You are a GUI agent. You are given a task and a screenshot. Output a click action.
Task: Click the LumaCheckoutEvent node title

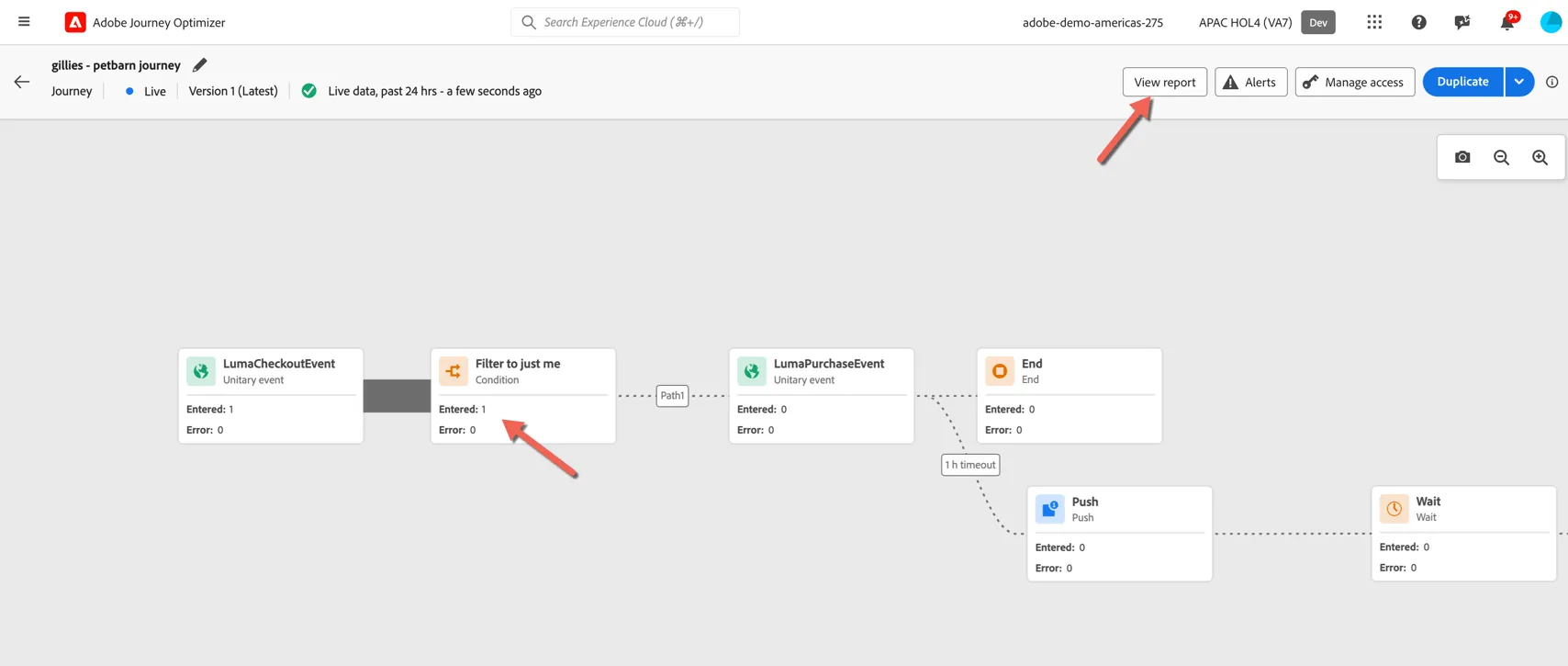click(279, 364)
